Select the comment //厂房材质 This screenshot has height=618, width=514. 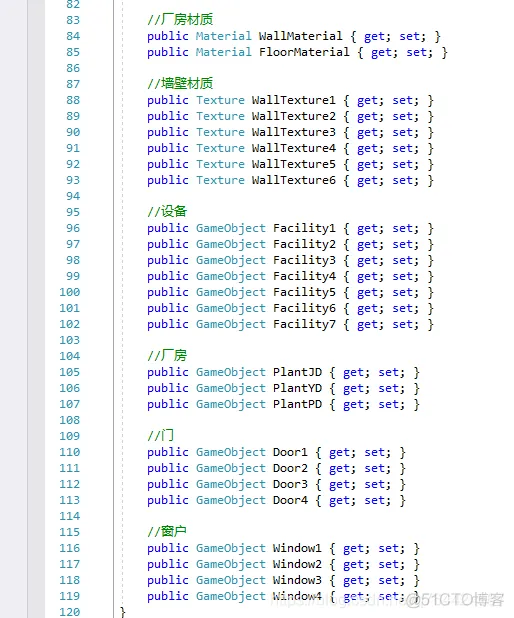click(180, 19)
